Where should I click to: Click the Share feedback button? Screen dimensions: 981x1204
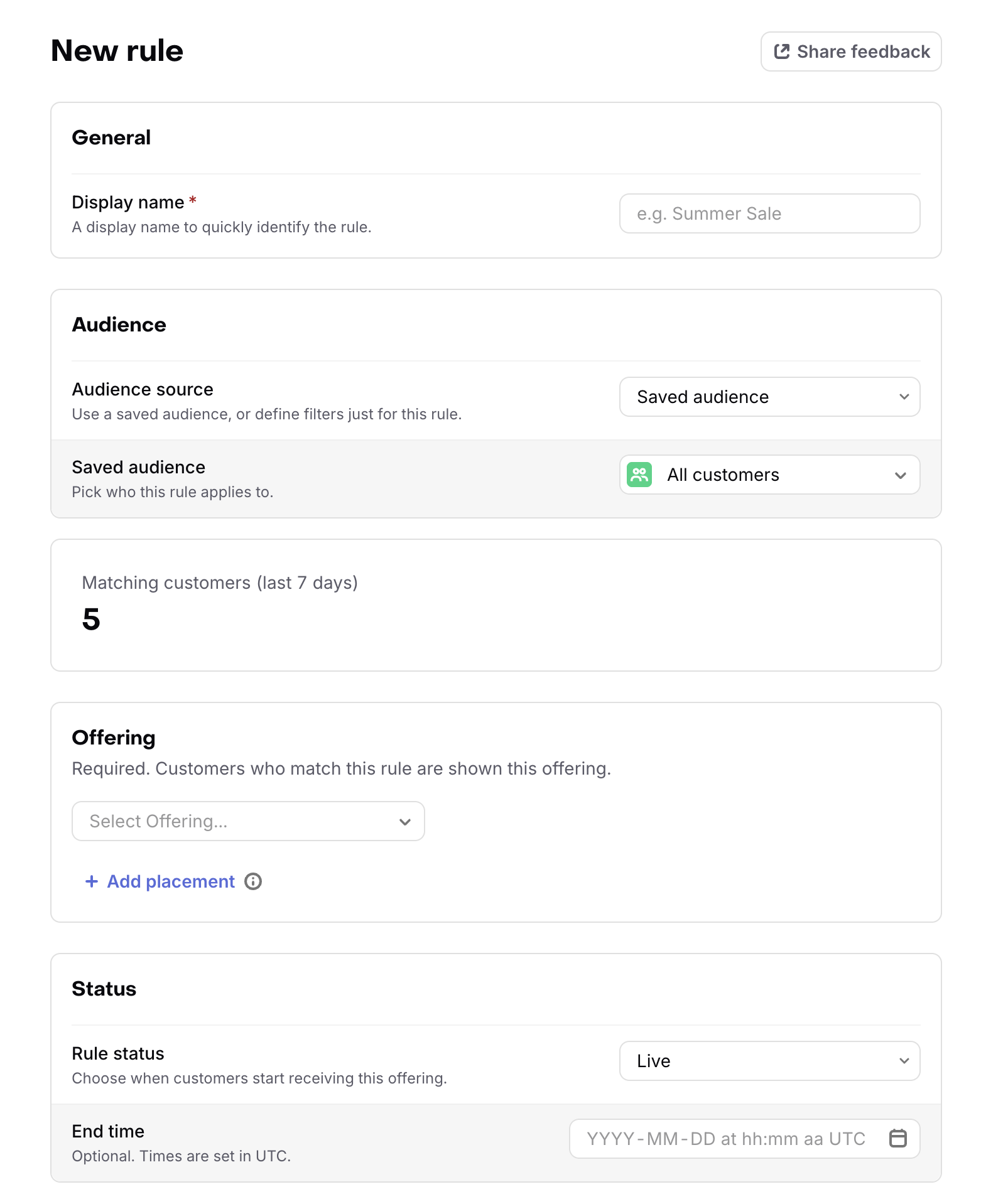(851, 51)
